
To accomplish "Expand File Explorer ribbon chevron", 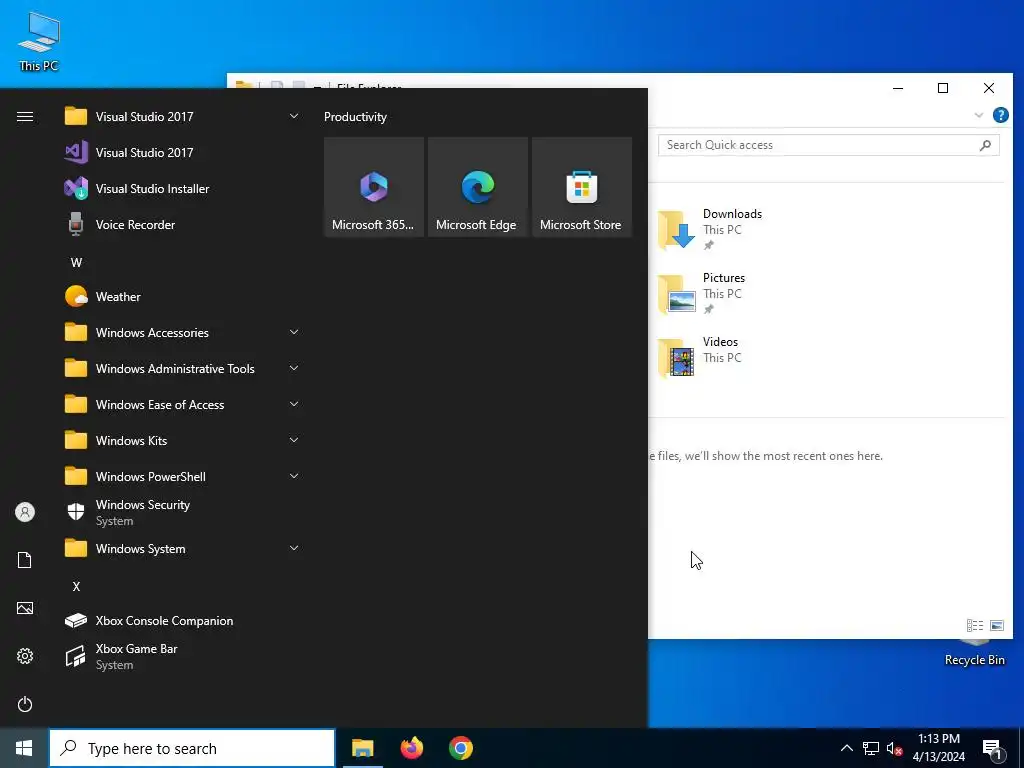I will pyautogui.click(x=978, y=115).
